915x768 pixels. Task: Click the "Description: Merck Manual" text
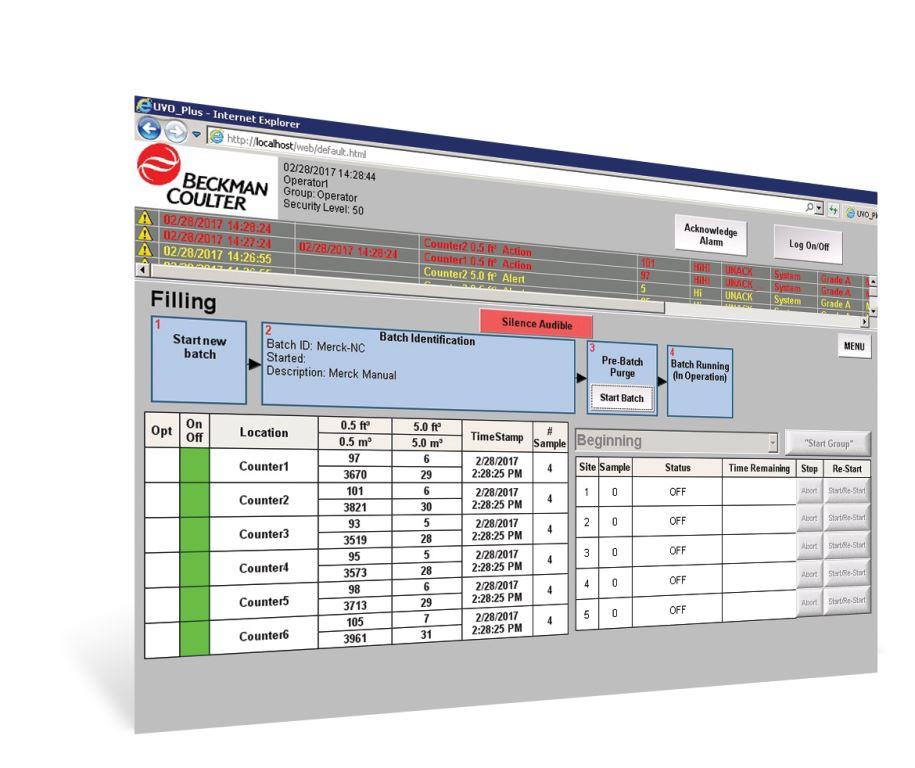[331, 373]
